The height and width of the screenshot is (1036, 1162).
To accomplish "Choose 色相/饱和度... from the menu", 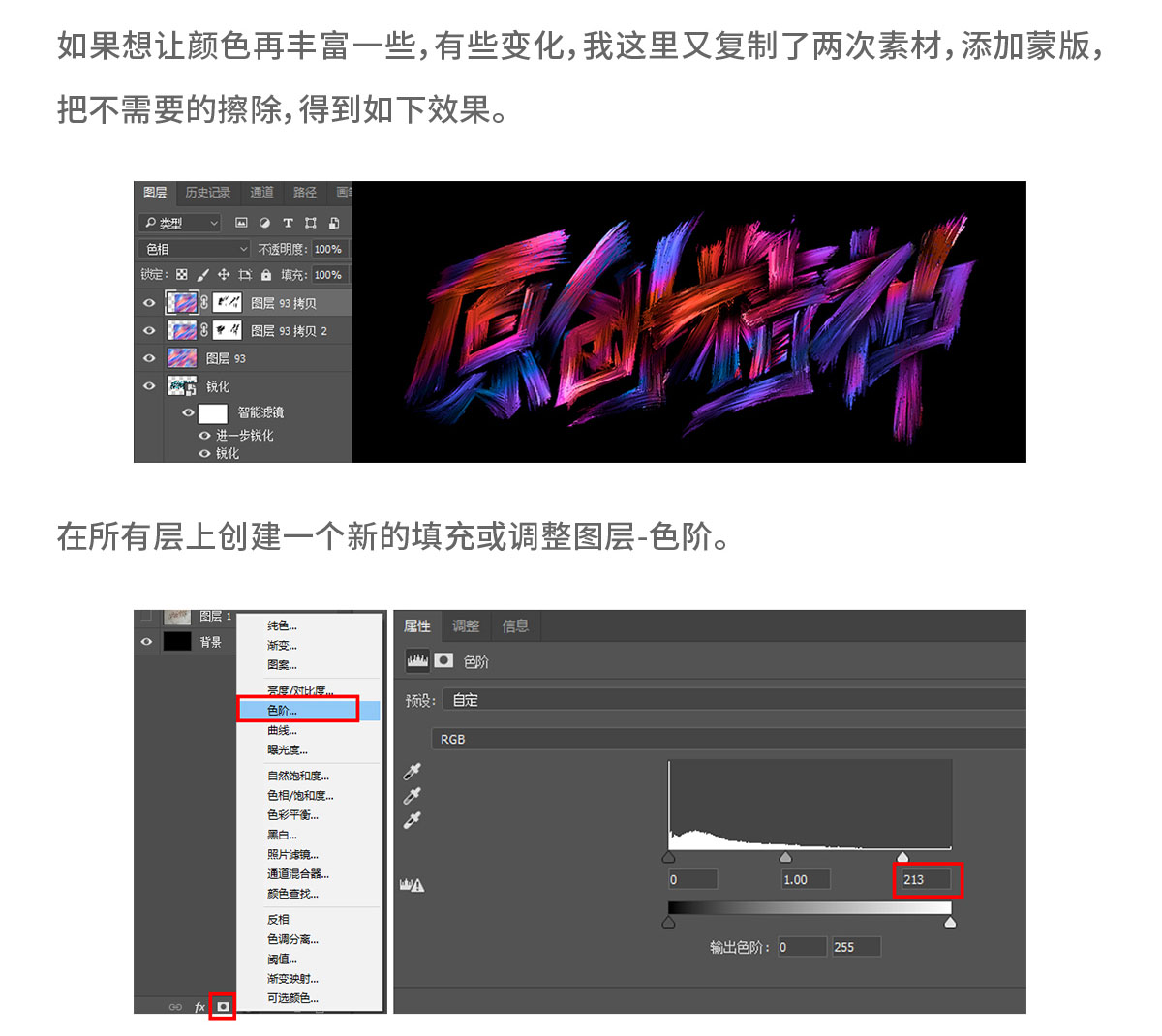I will tap(310, 795).
